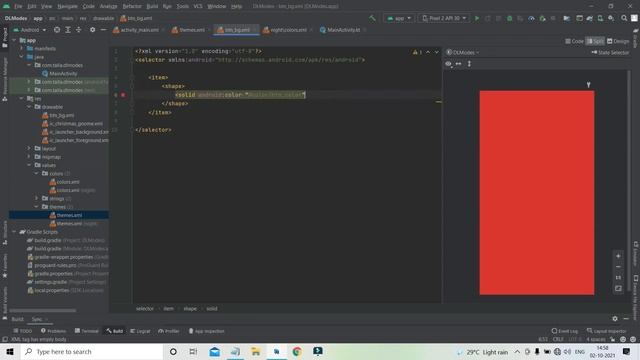Click horizontal resize arrows in preview toolbar
640x360 pixels.
(458, 64)
